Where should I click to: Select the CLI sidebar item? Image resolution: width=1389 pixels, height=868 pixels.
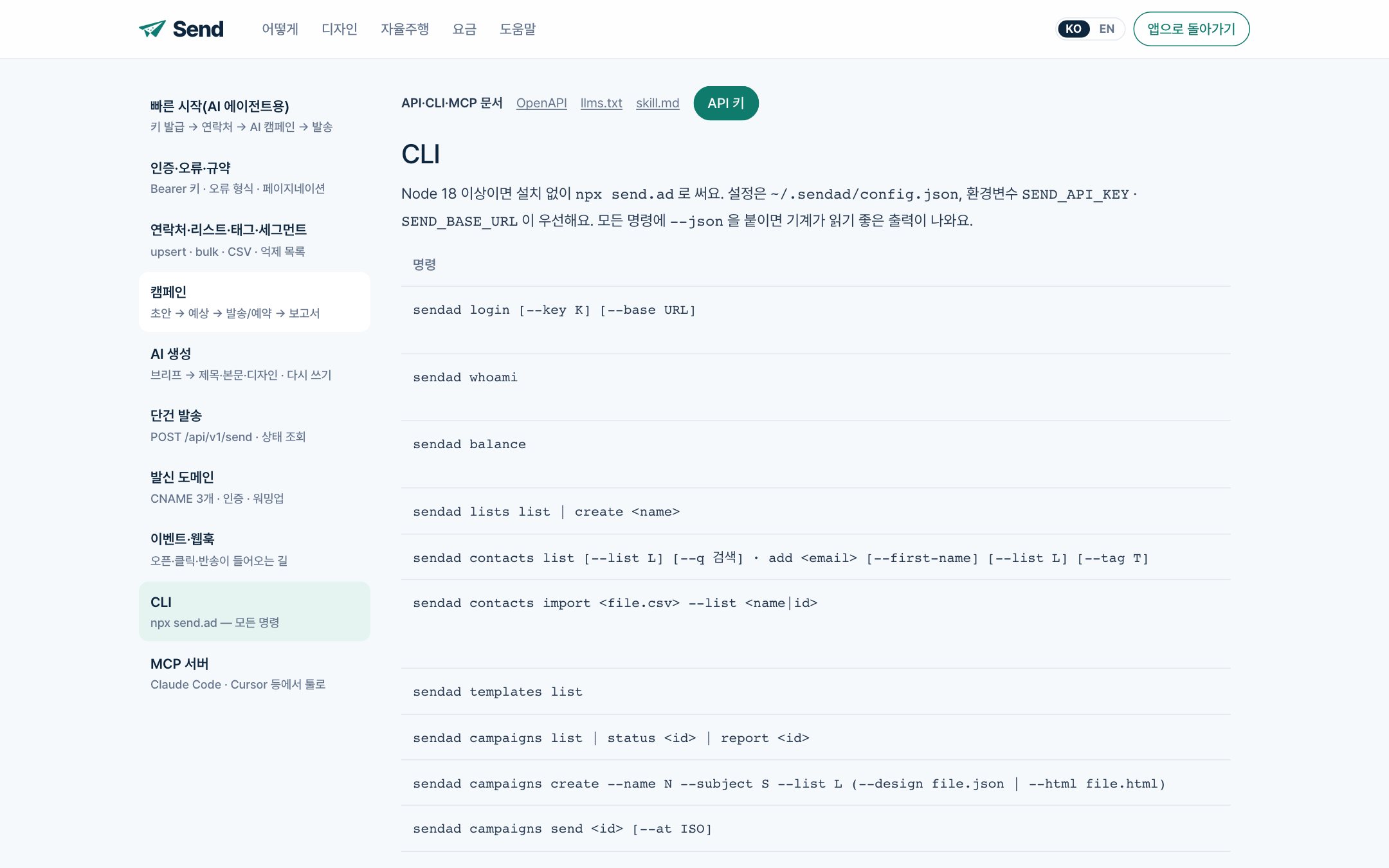(x=255, y=611)
